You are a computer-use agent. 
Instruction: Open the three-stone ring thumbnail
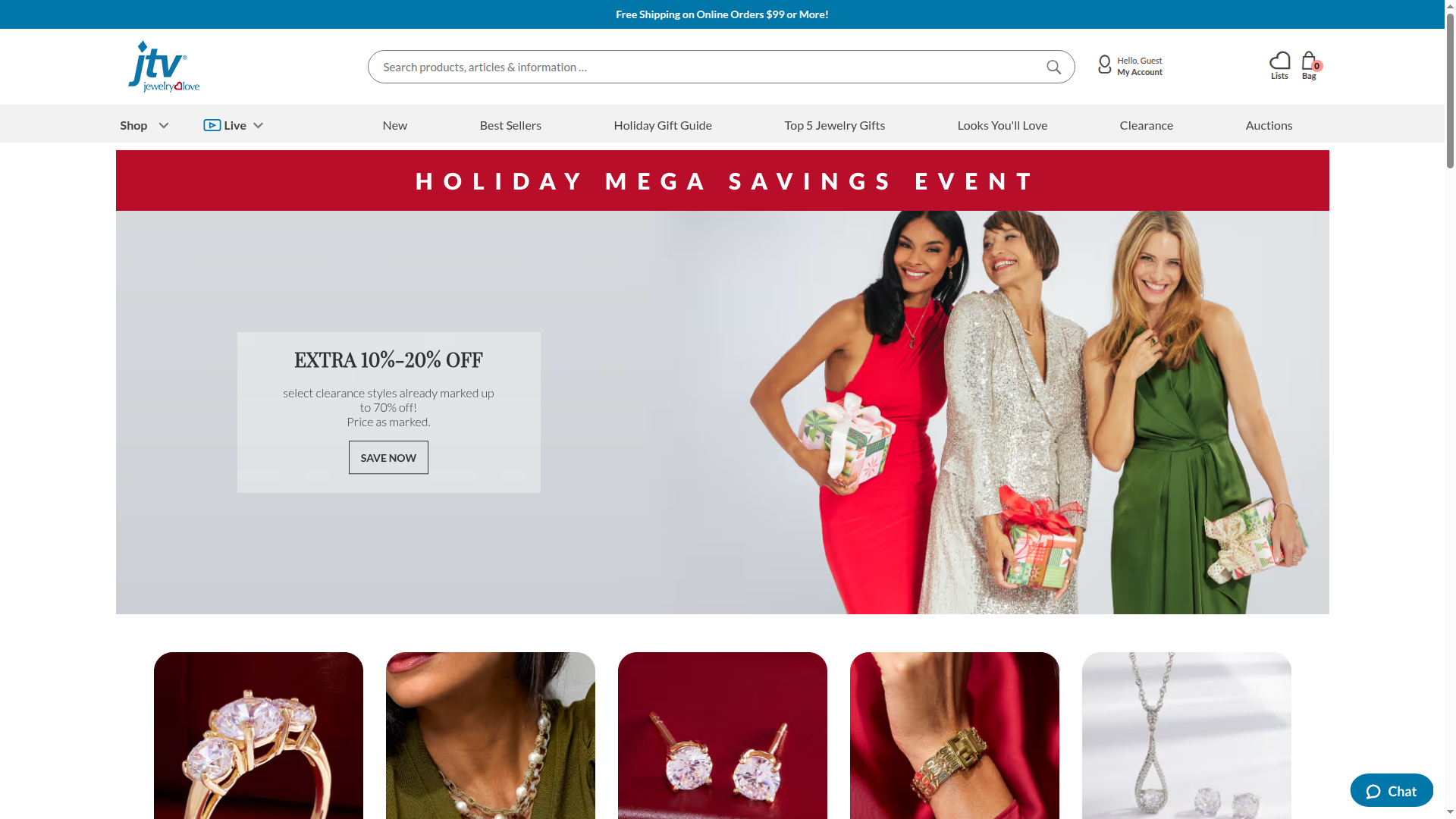[x=258, y=736]
